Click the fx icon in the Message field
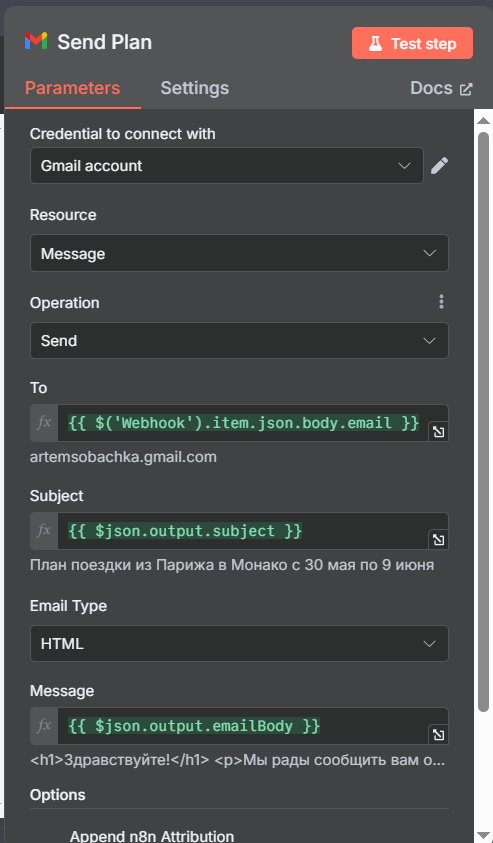 click(44, 726)
